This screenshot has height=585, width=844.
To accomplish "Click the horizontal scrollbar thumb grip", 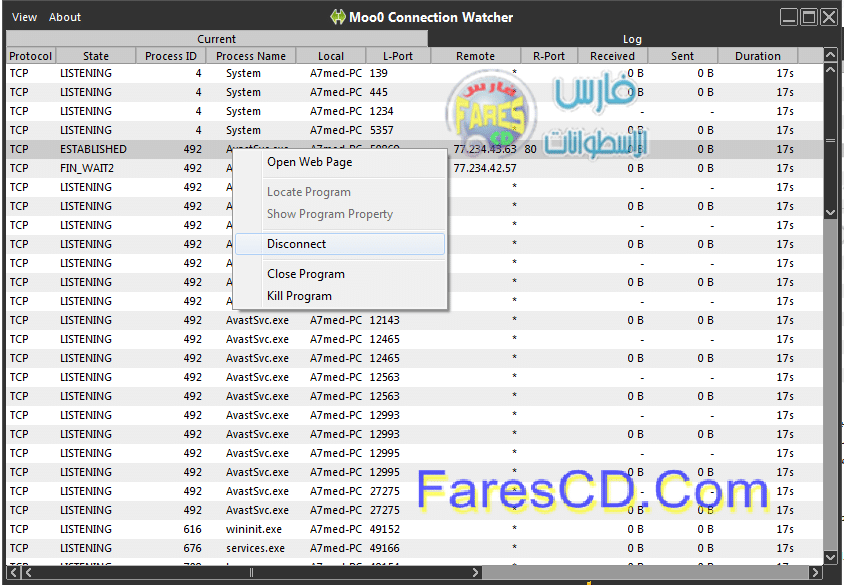I will pos(251,572).
